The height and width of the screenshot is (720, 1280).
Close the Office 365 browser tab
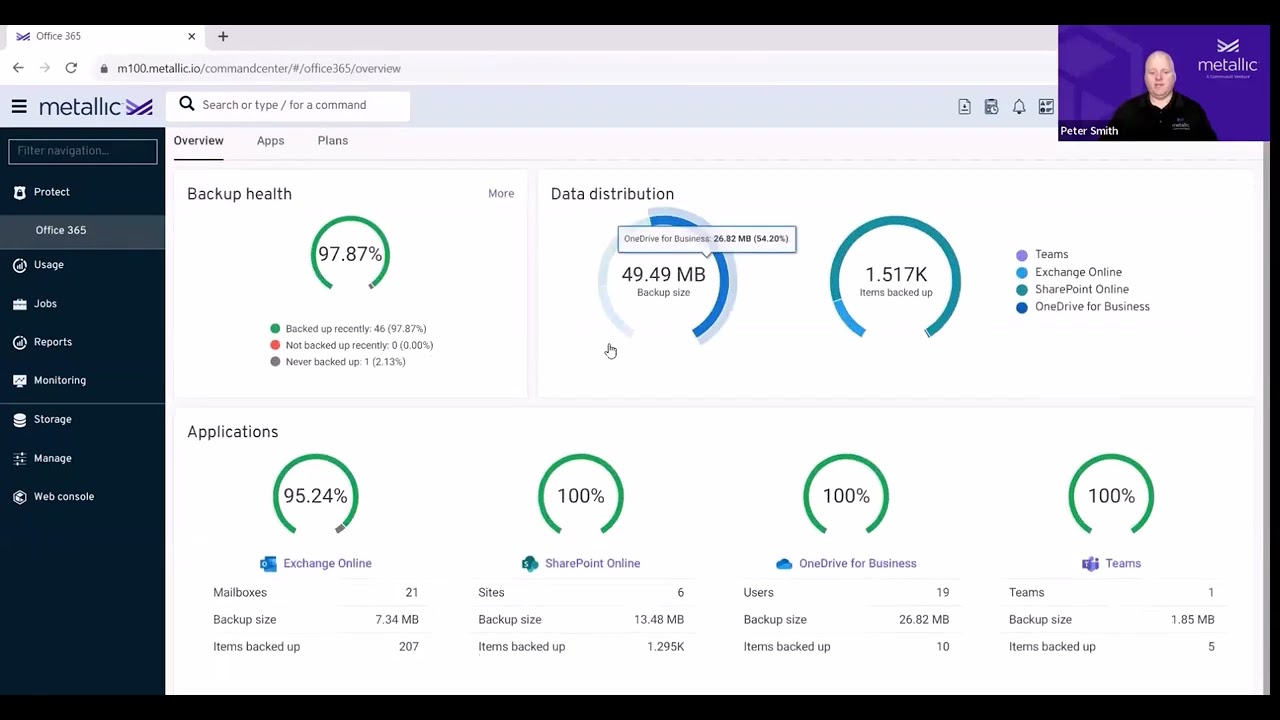(192, 36)
